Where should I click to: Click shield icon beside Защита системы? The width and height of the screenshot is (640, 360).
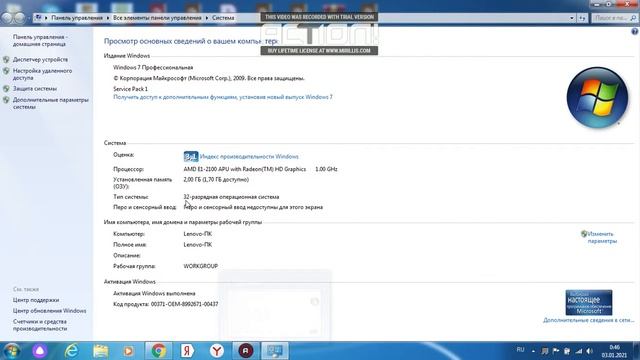[6, 89]
